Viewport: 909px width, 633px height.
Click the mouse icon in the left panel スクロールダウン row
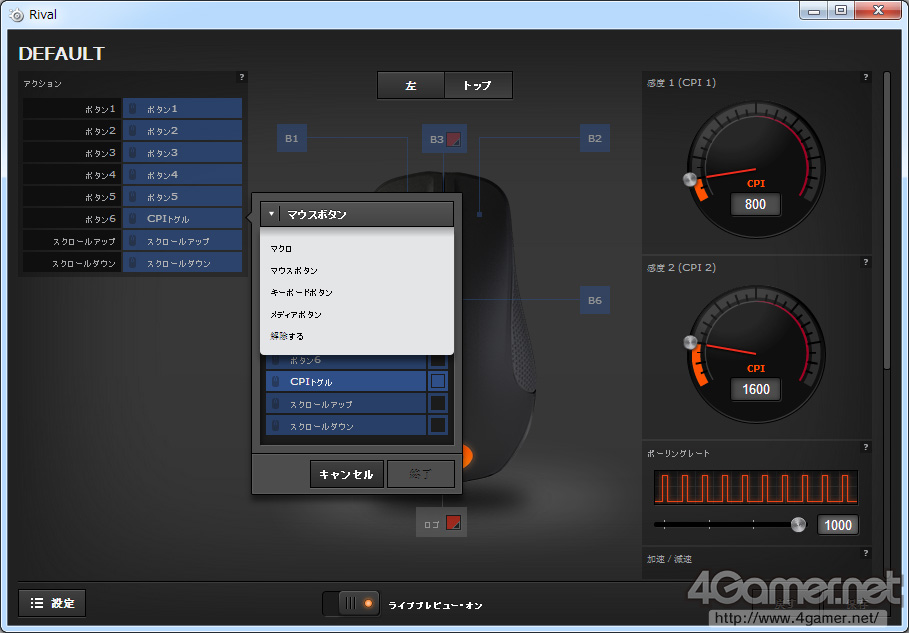click(x=133, y=263)
